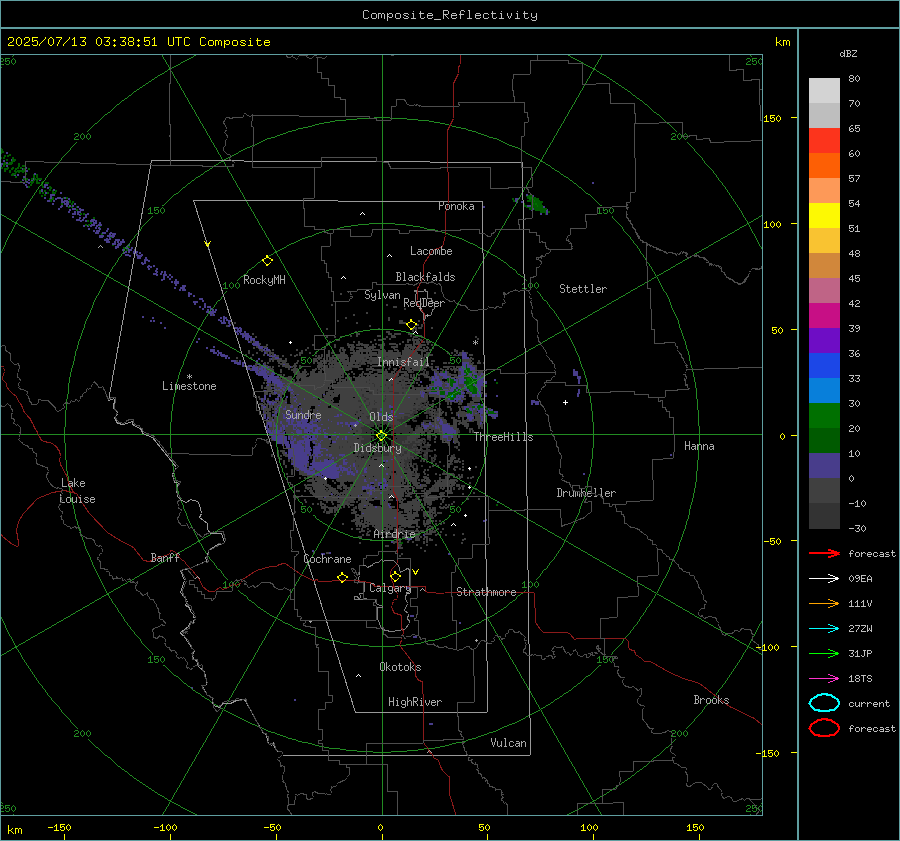Click the 48 value in dBZ legend
This screenshot has height=841, width=900.
tap(854, 253)
